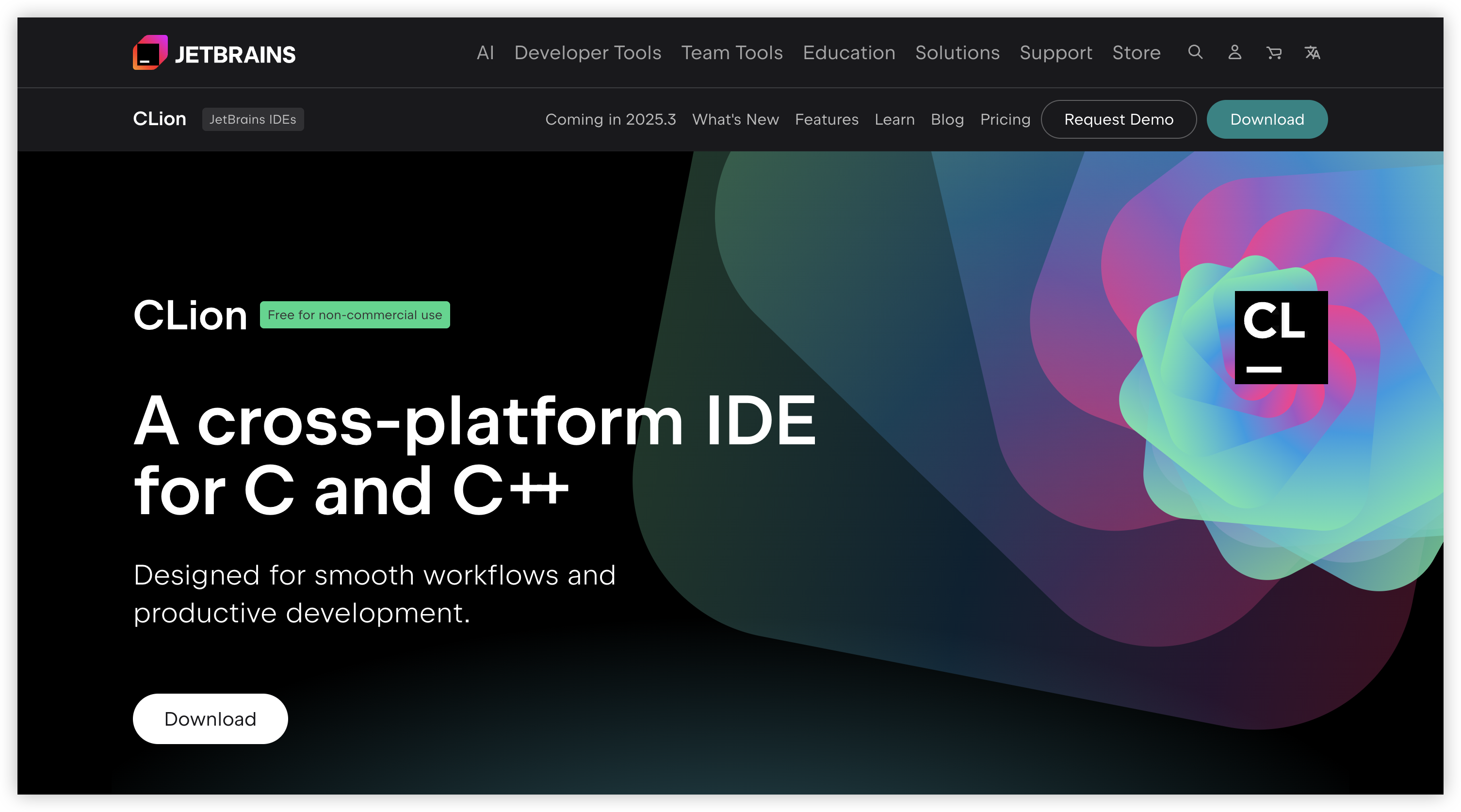This screenshot has width=1461, height=812.
Task: Open the AI menu item
Action: [485, 53]
